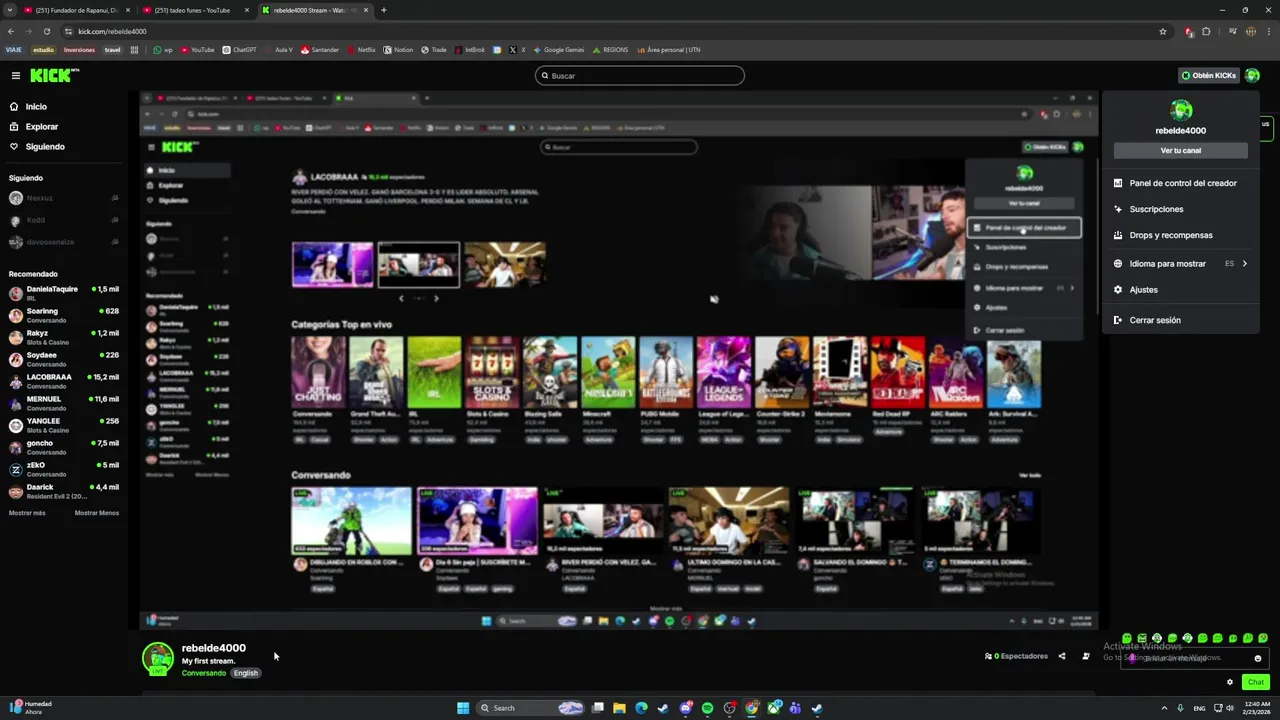Viewport: 1280px width, 720px height.
Task: Open recommended channel MERNUEL
Action: tap(64, 403)
